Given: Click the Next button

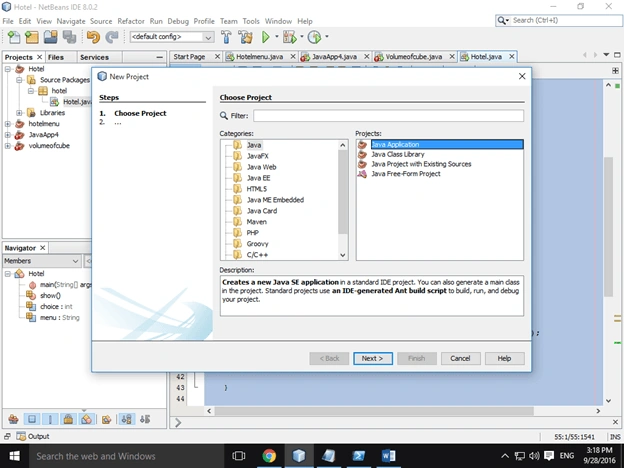Looking at the screenshot, I should (x=373, y=358).
